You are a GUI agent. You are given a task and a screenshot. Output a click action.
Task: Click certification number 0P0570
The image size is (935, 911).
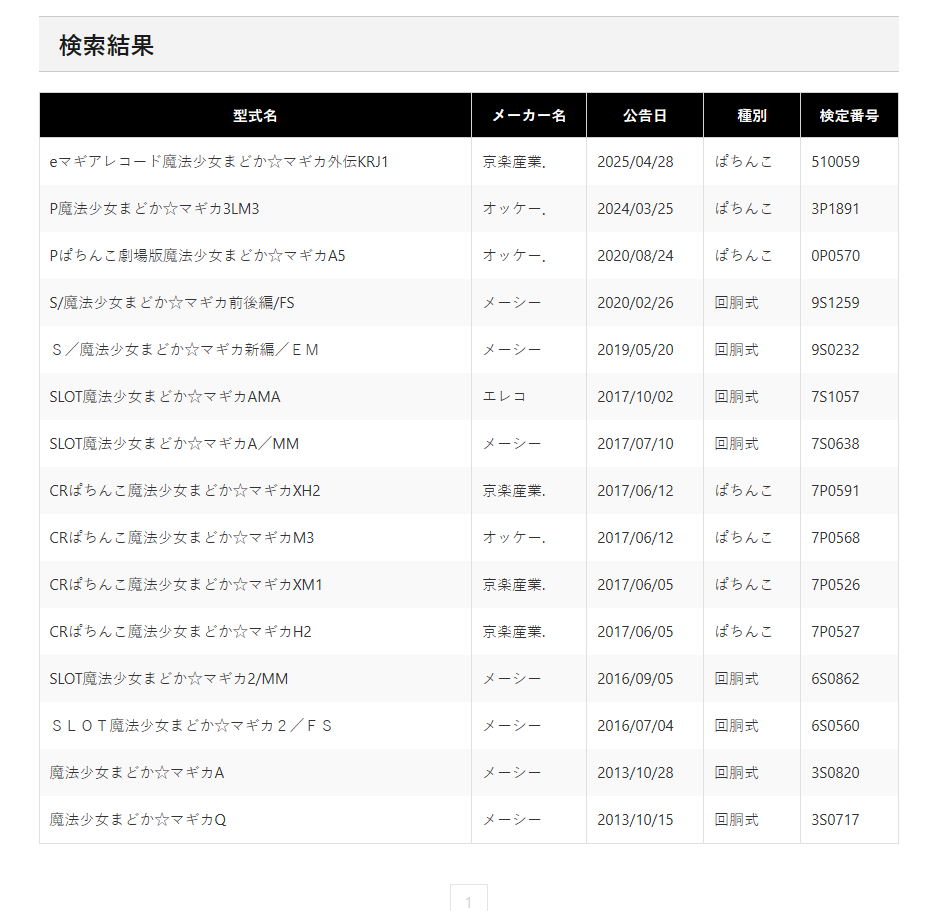click(835, 256)
